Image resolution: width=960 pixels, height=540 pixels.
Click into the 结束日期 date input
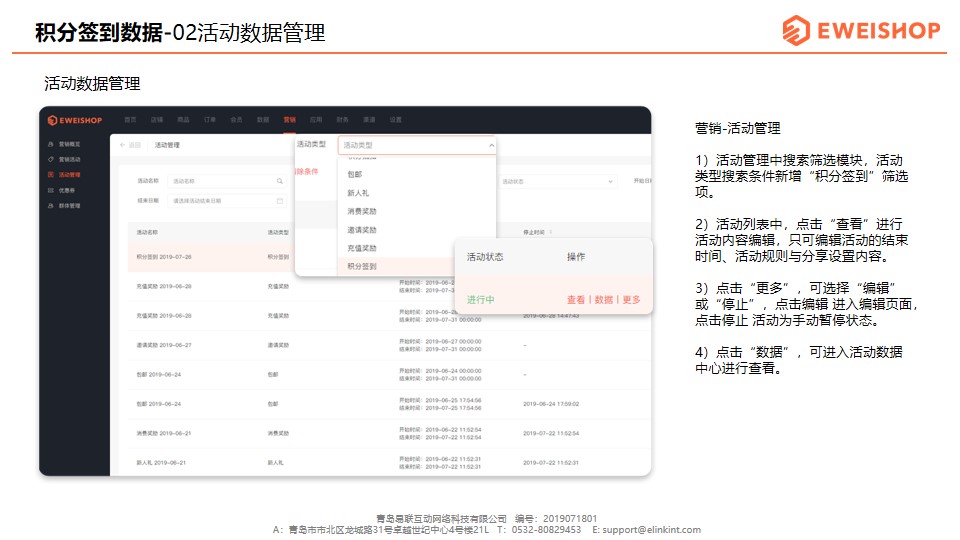click(x=226, y=201)
